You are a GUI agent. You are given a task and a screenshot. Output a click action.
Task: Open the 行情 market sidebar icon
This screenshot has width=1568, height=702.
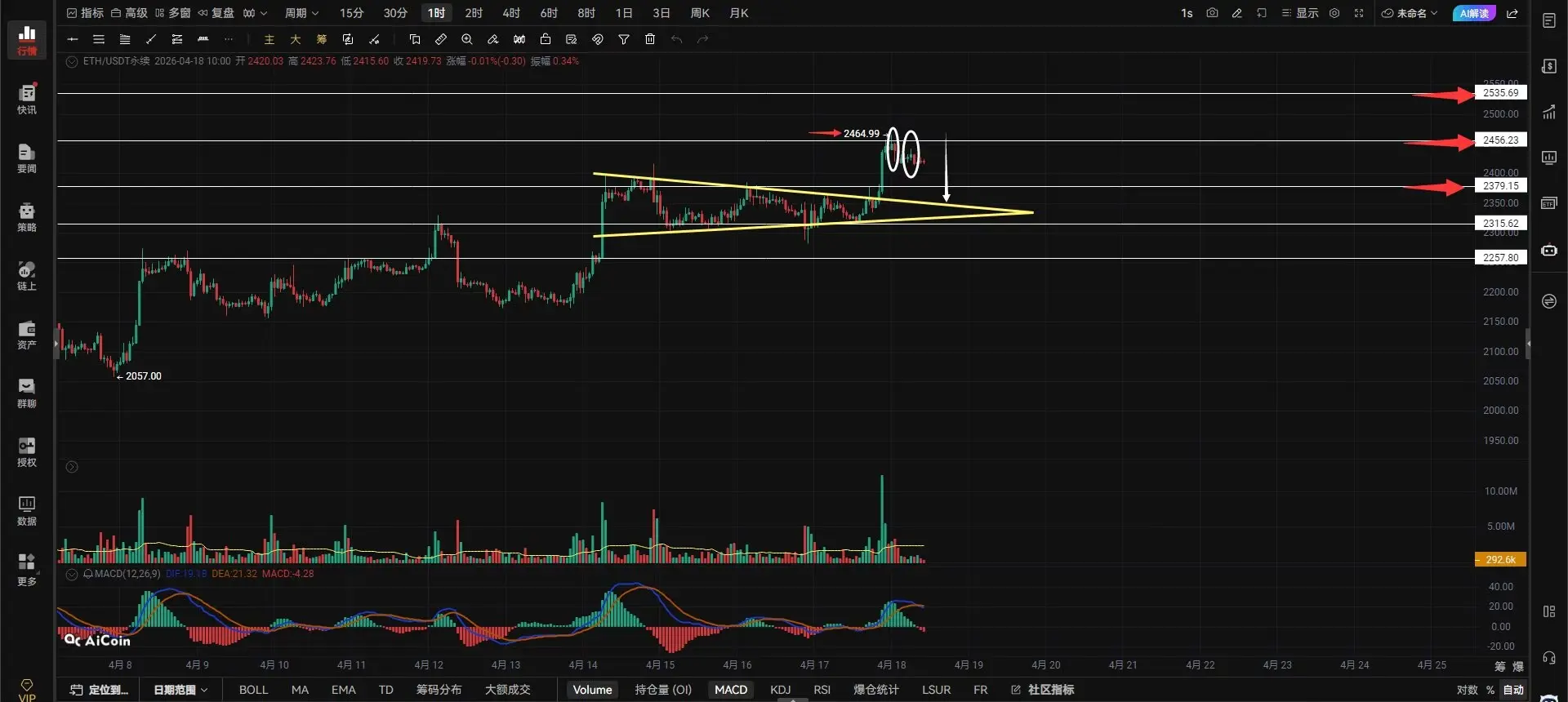pyautogui.click(x=27, y=40)
